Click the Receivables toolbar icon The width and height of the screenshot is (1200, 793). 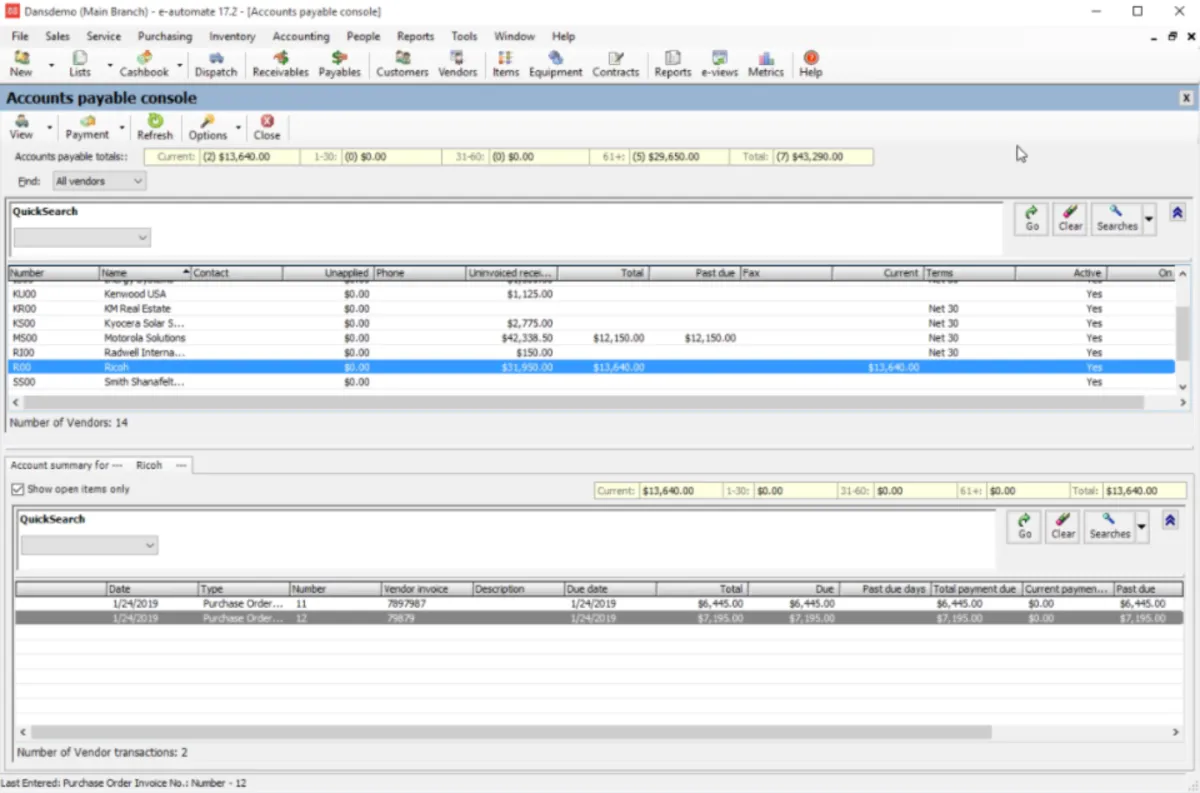click(x=280, y=64)
